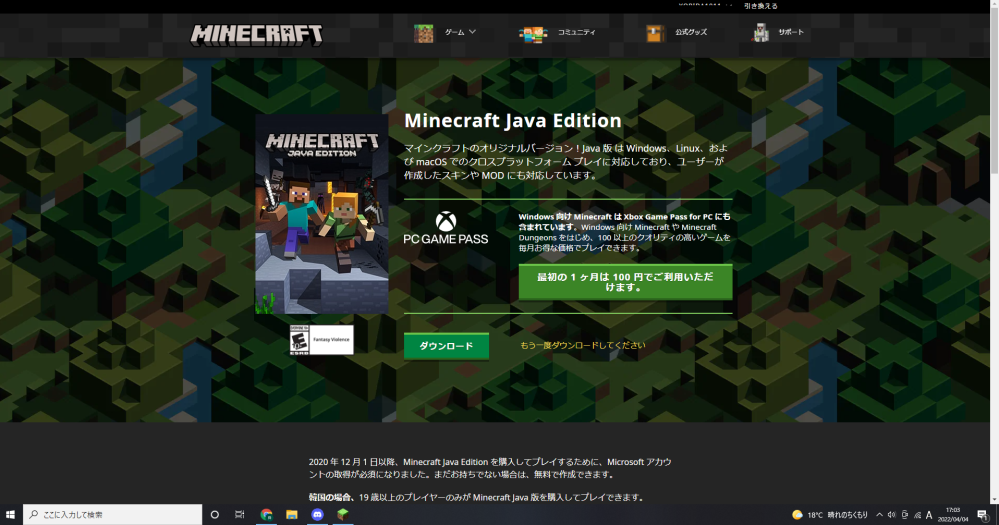Screen dimensions: 999x525
Task: Click the IME input mode A indicator
Action: (929, 515)
